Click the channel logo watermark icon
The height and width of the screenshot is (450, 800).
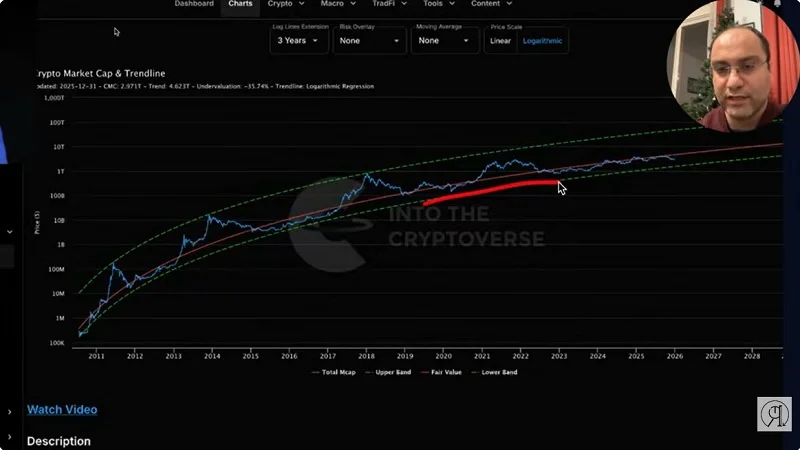coord(773,414)
